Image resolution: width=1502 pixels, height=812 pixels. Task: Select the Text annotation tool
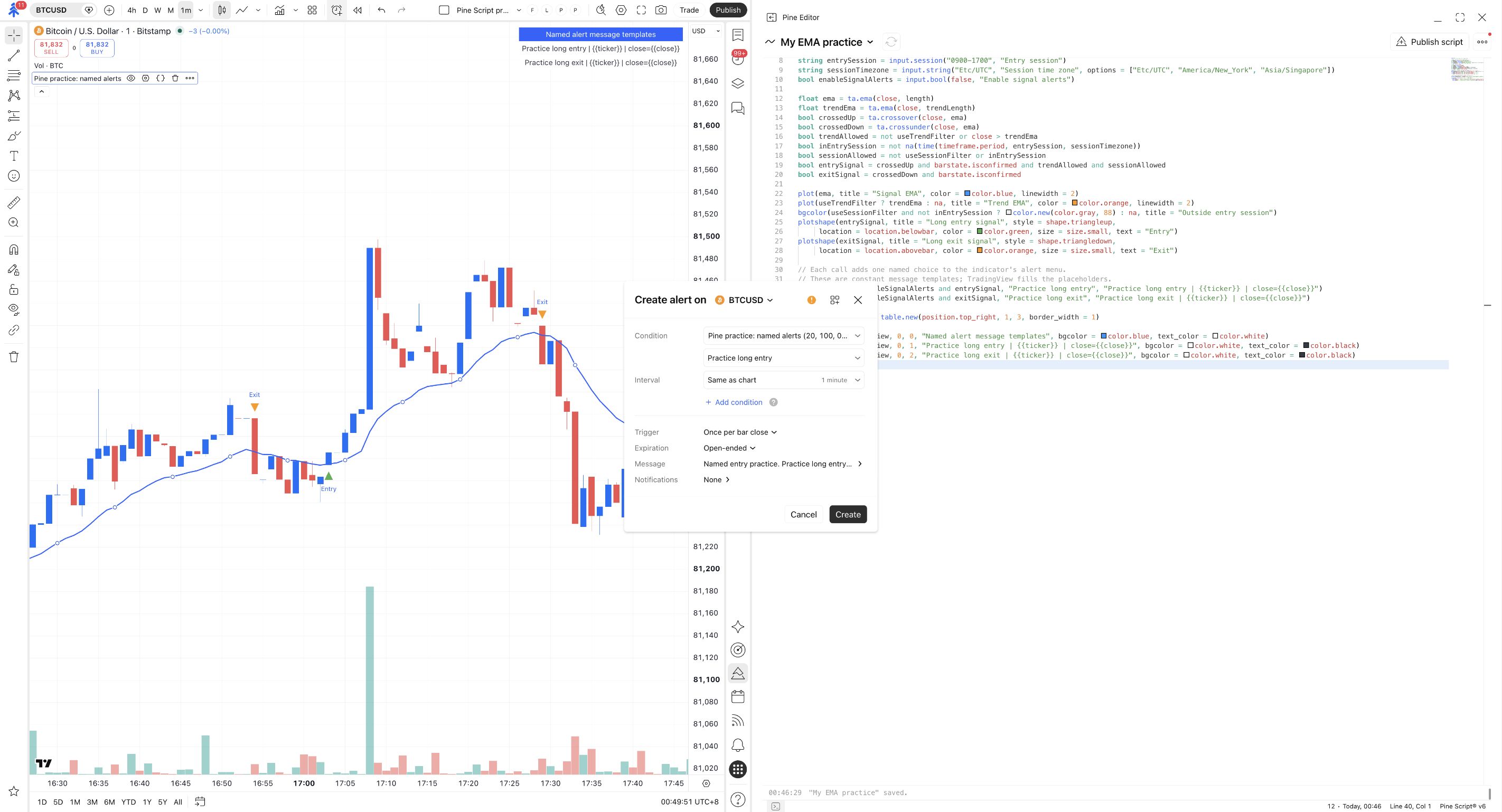(14, 156)
